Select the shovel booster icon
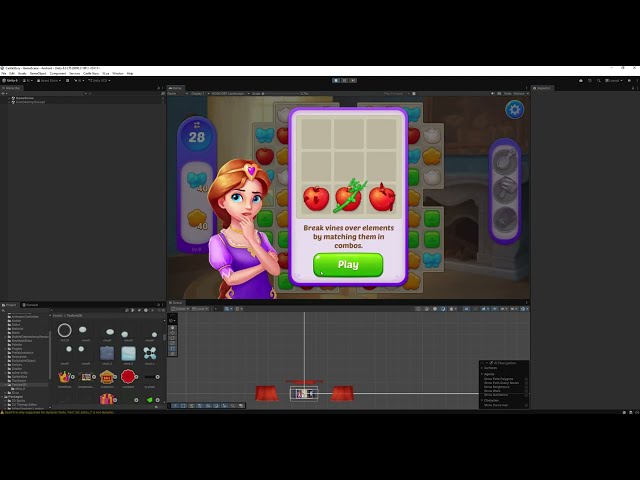This screenshot has height=480, width=640. click(x=505, y=160)
